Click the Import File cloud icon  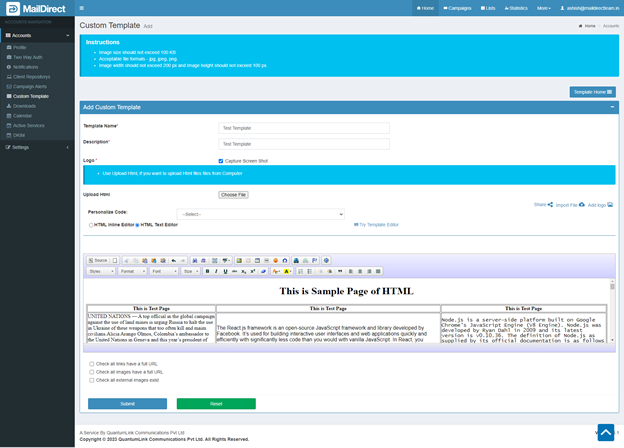[x=581, y=204]
